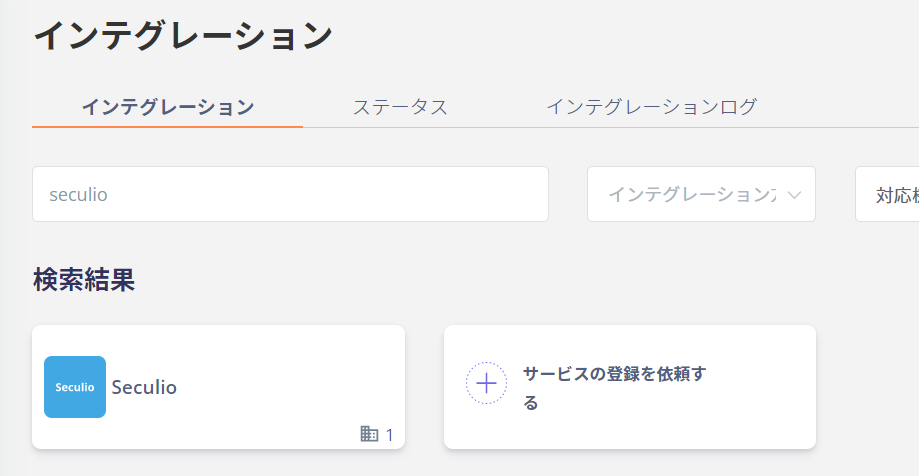The height and width of the screenshot is (476, 919).
Task: Click the chevron arrow in category dropdown
Action: tap(794, 195)
